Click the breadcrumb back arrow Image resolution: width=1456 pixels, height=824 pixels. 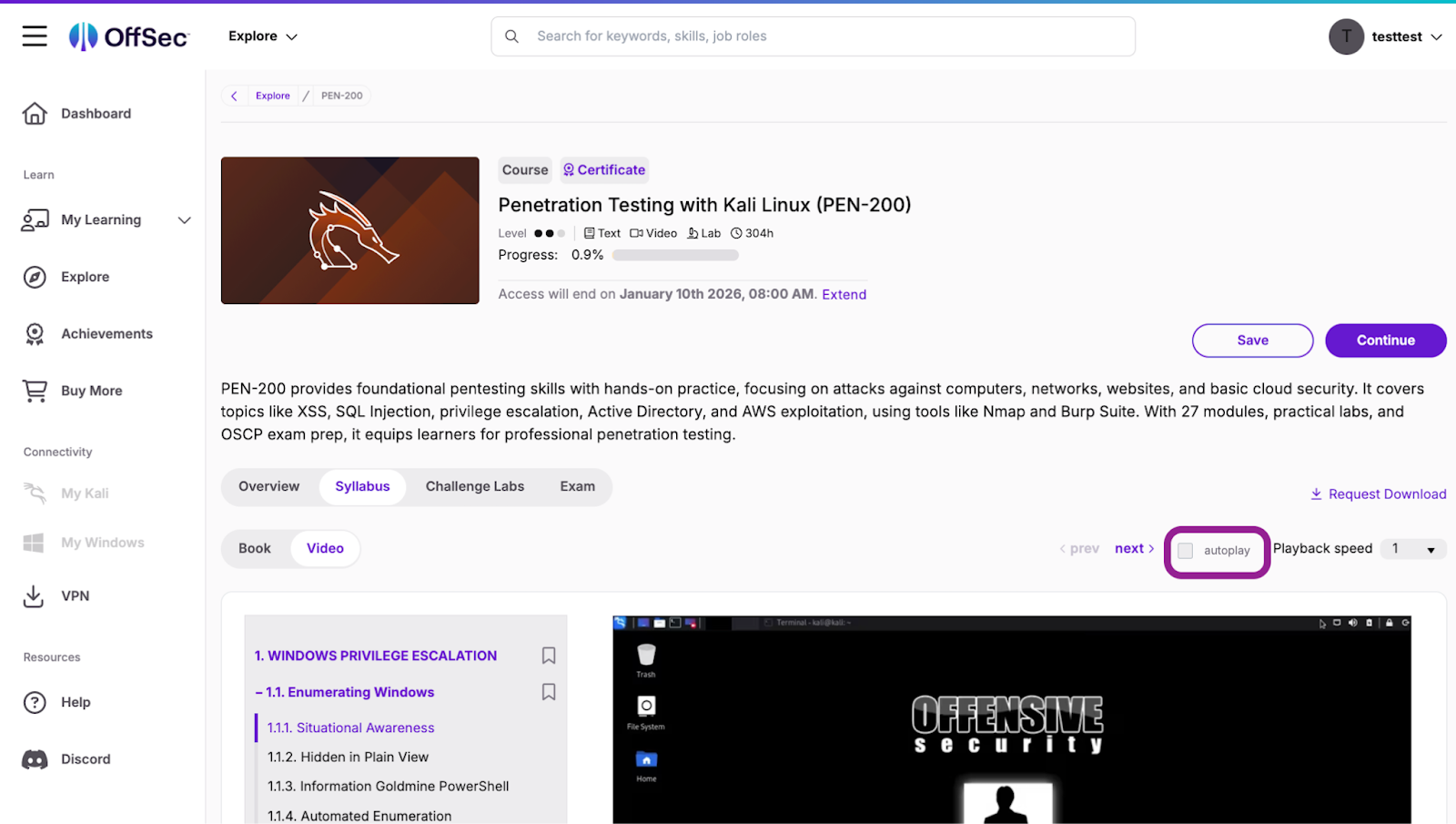[234, 96]
